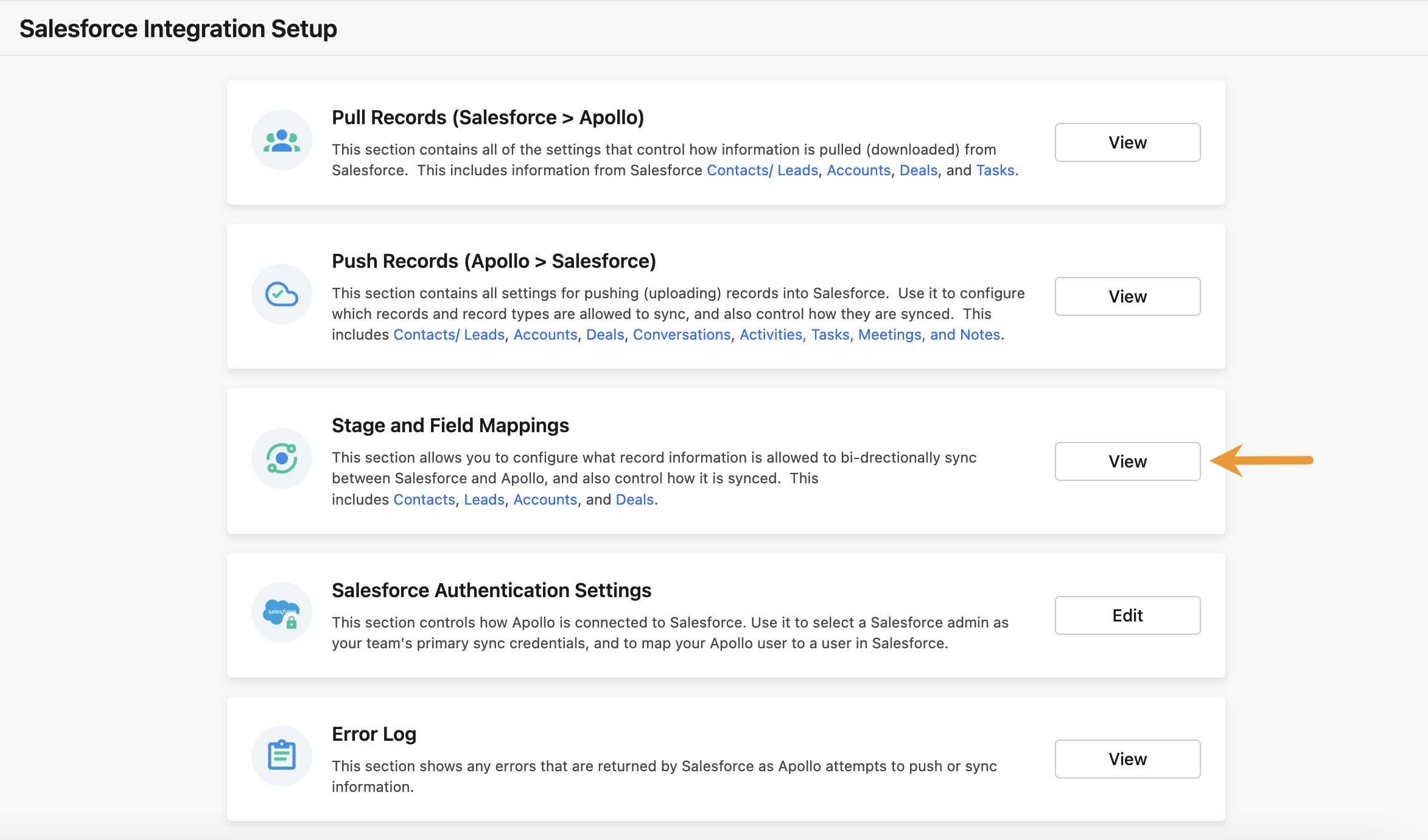Open the Contacts/ Leads link under Pull Records
Viewport: 1428px width, 840px height.
click(x=762, y=170)
